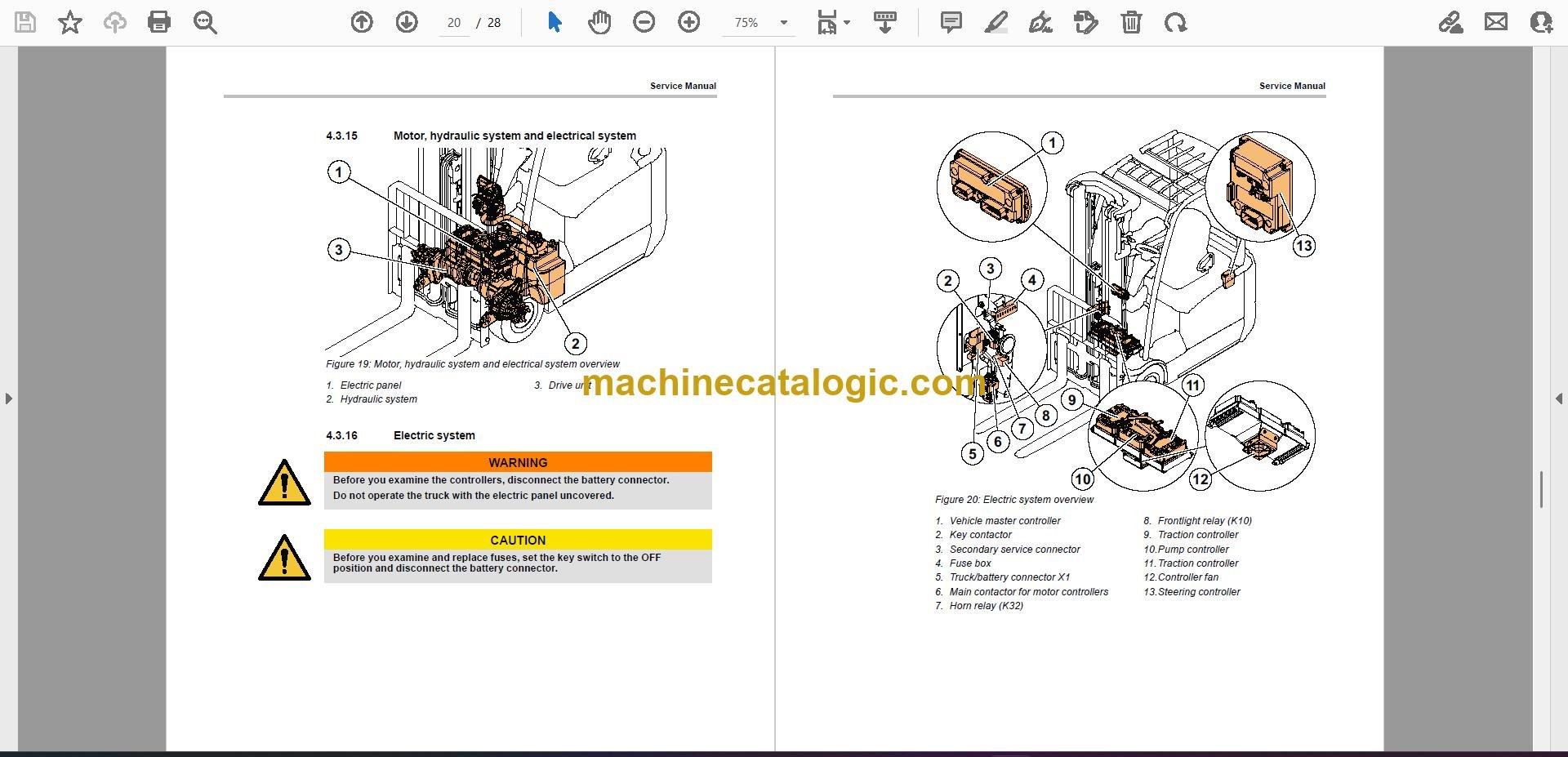The height and width of the screenshot is (757, 1568).
Task: Print the document with printer icon
Action: pyautogui.click(x=159, y=22)
